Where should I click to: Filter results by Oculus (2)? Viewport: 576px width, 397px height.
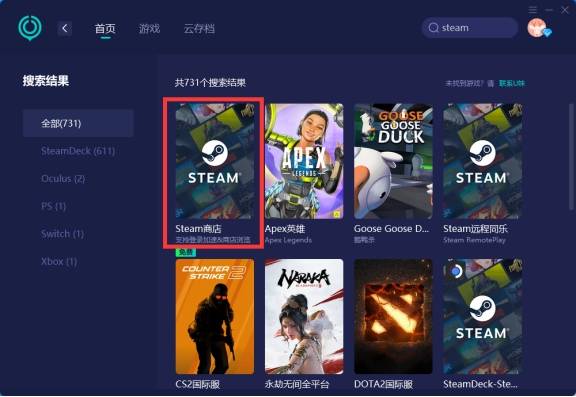click(63, 179)
